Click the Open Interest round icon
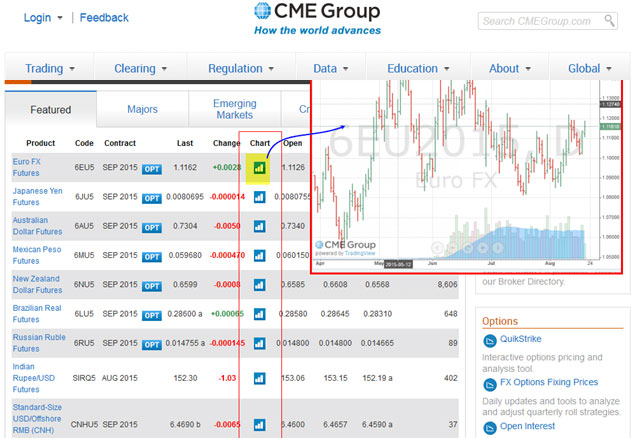The height and width of the screenshot is (438, 631). (x=490, y=428)
